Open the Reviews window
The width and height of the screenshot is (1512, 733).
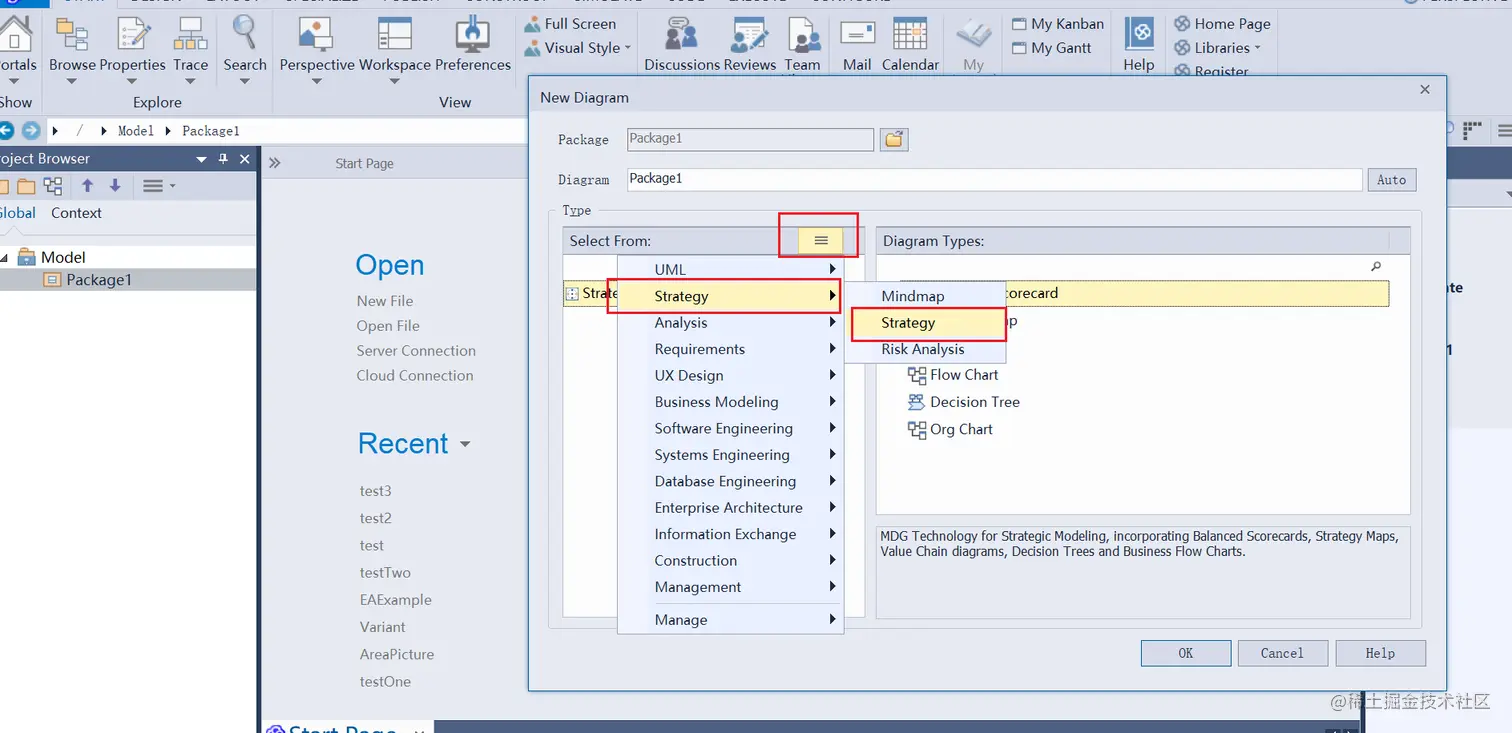[x=750, y=45]
